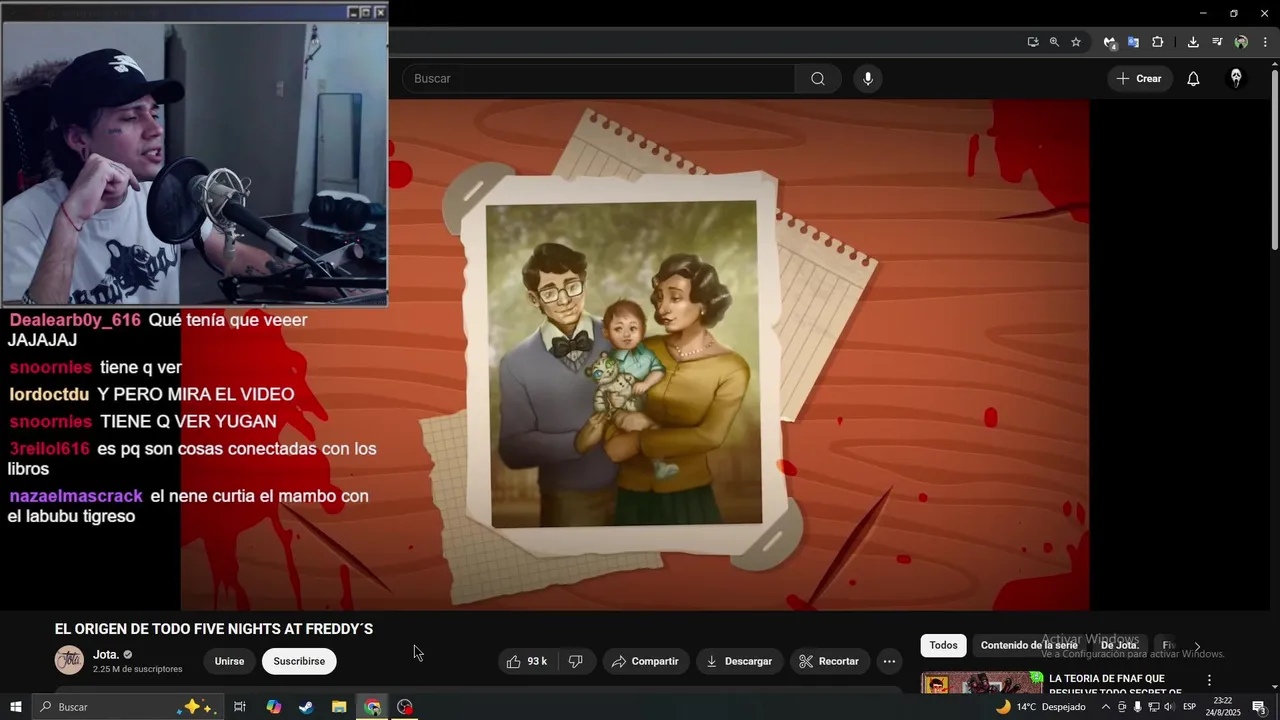Open YouTube notifications bell
1280x720 pixels.
tap(1193, 79)
